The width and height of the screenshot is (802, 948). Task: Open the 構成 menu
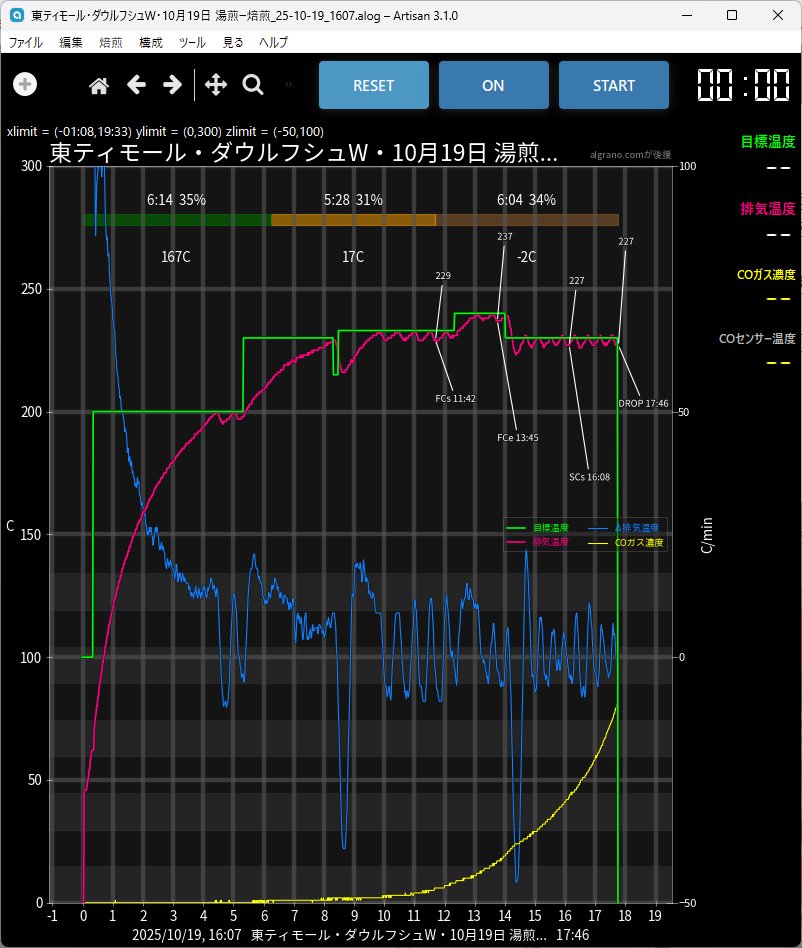click(x=150, y=42)
